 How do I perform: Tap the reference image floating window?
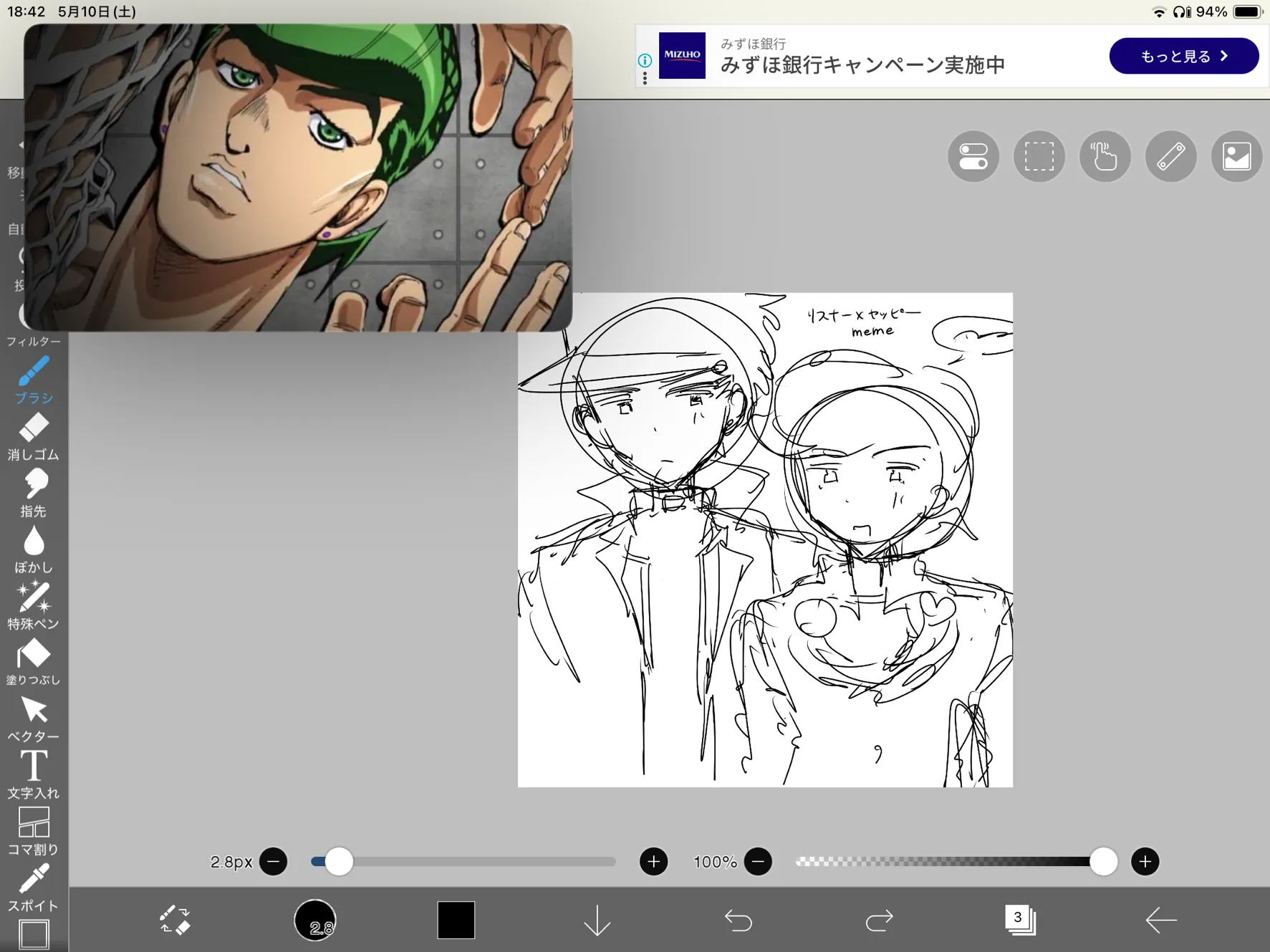(x=298, y=178)
